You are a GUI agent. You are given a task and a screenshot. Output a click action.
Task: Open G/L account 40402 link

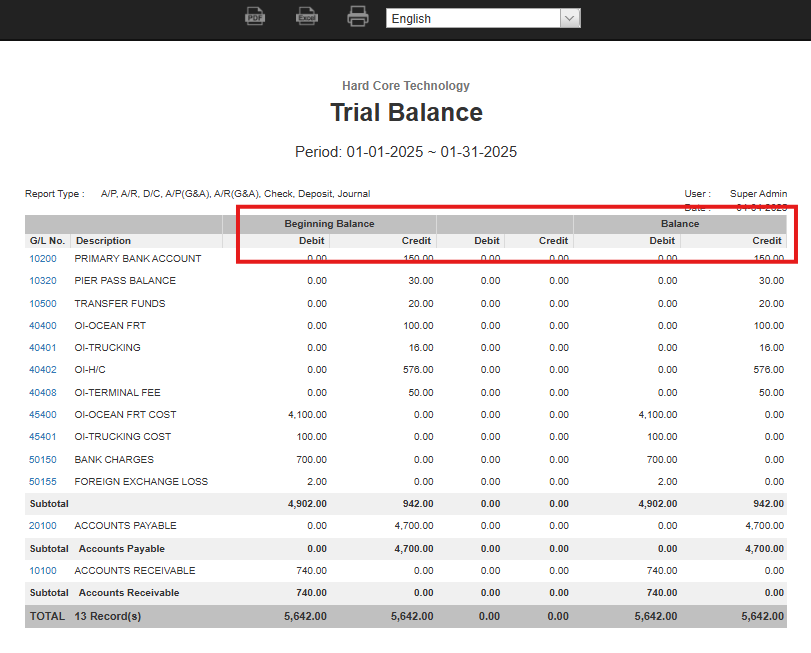(x=43, y=370)
